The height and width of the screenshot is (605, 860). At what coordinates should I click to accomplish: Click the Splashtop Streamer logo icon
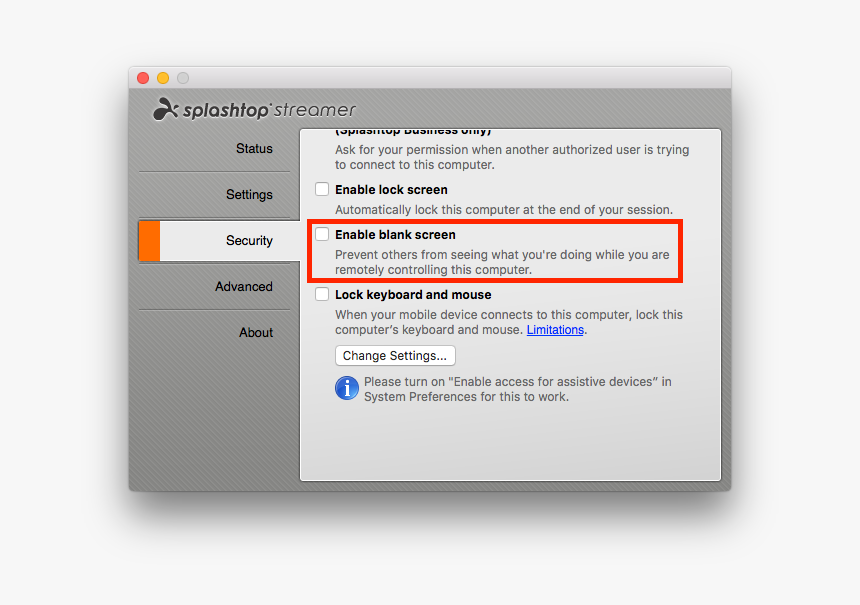[x=166, y=109]
